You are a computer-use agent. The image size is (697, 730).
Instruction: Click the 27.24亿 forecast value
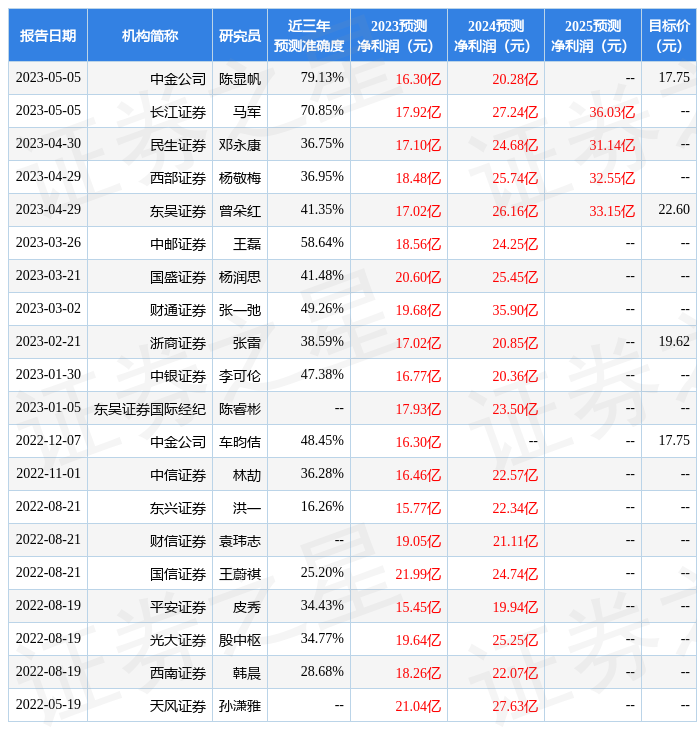pos(515,112)
